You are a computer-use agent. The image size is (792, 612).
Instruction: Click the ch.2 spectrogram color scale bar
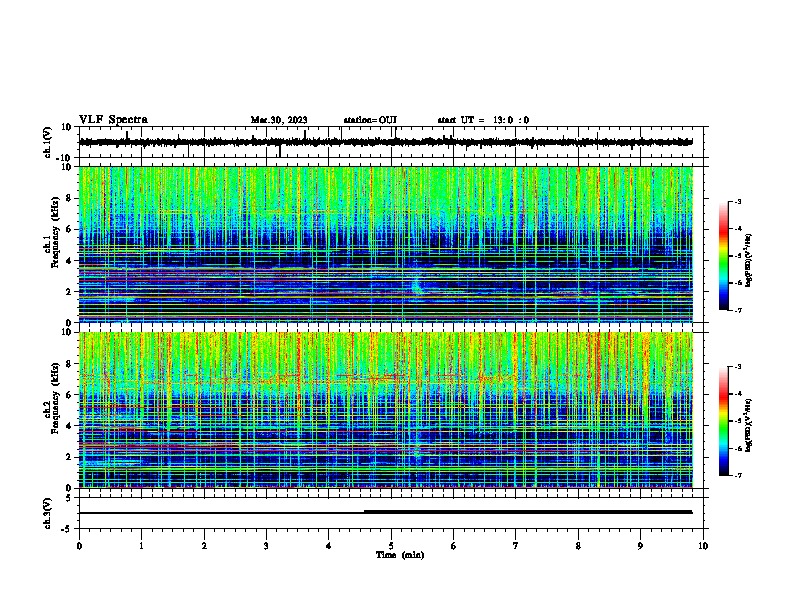(724, 421)
